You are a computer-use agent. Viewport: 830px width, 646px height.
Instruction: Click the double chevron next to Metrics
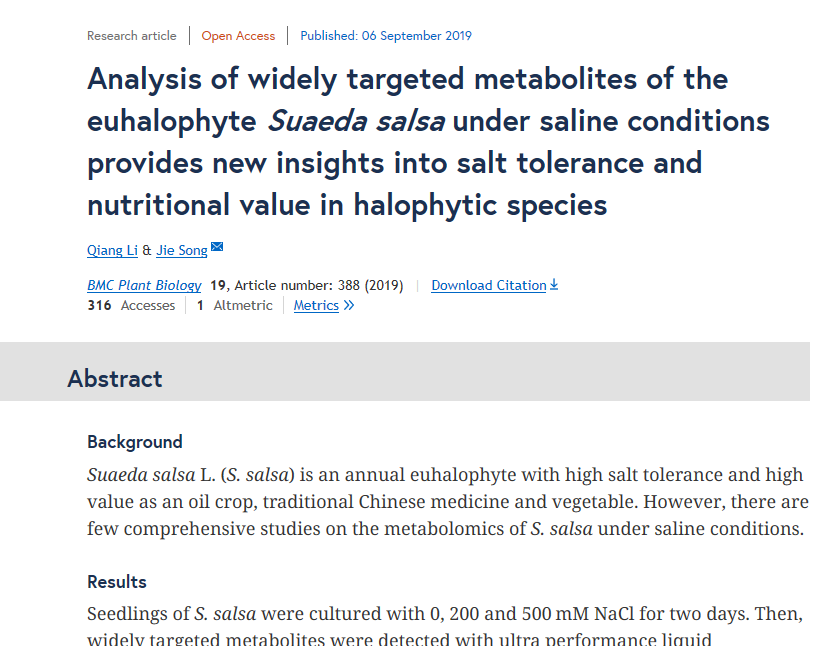click(349, 306)
